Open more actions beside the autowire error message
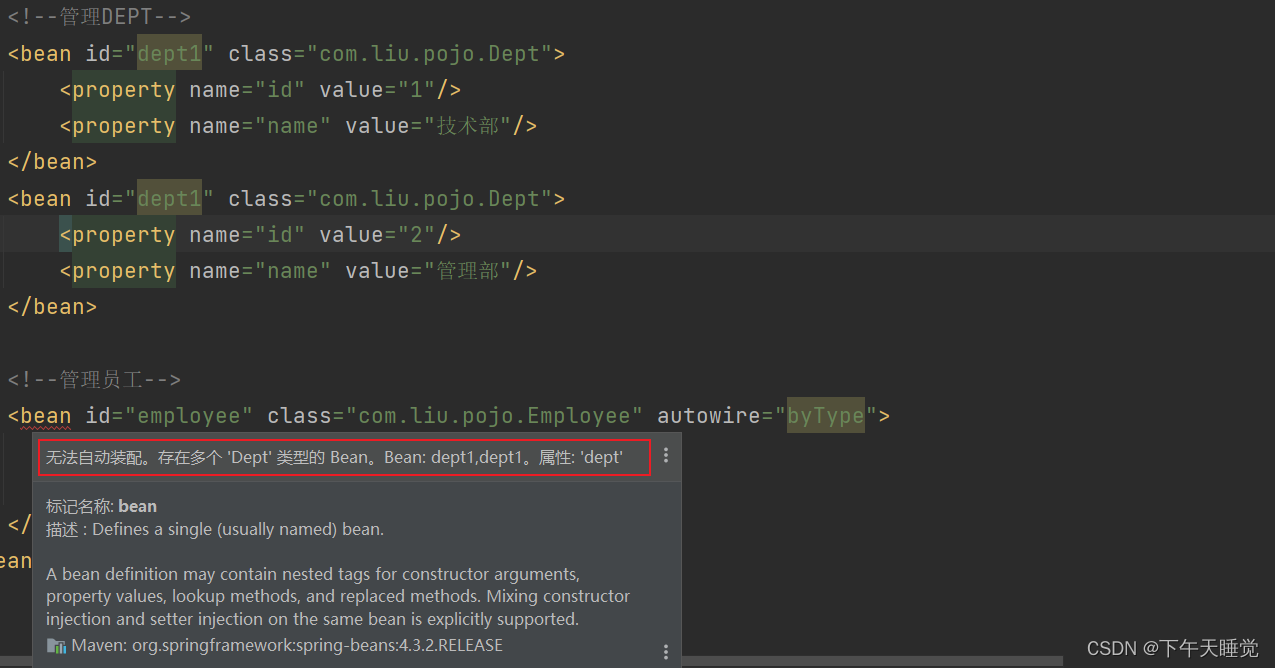 click(666, 456)
